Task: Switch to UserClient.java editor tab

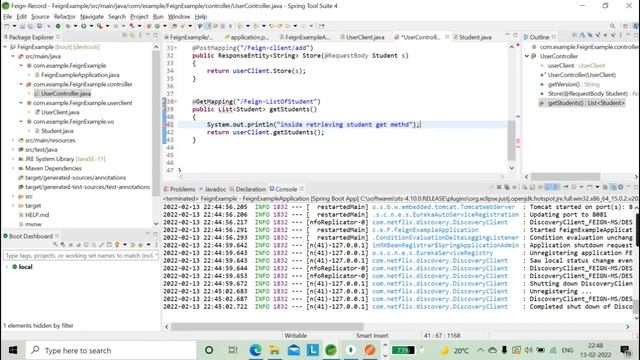Action: (x=362, y=37)
